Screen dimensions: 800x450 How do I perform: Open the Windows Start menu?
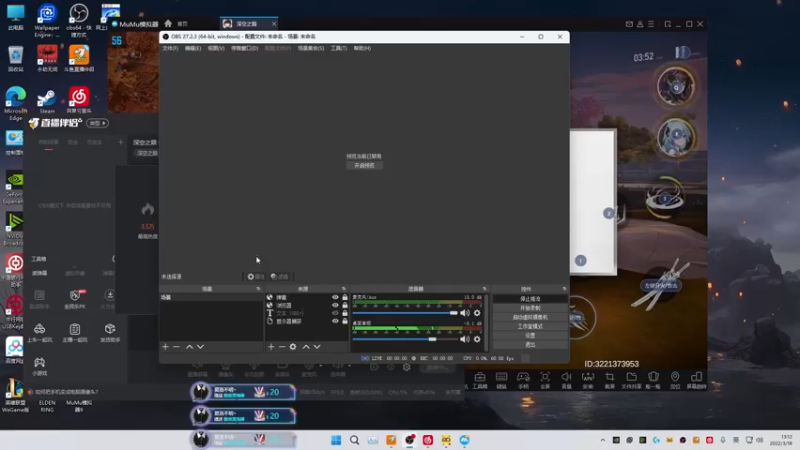pos(336,440)
